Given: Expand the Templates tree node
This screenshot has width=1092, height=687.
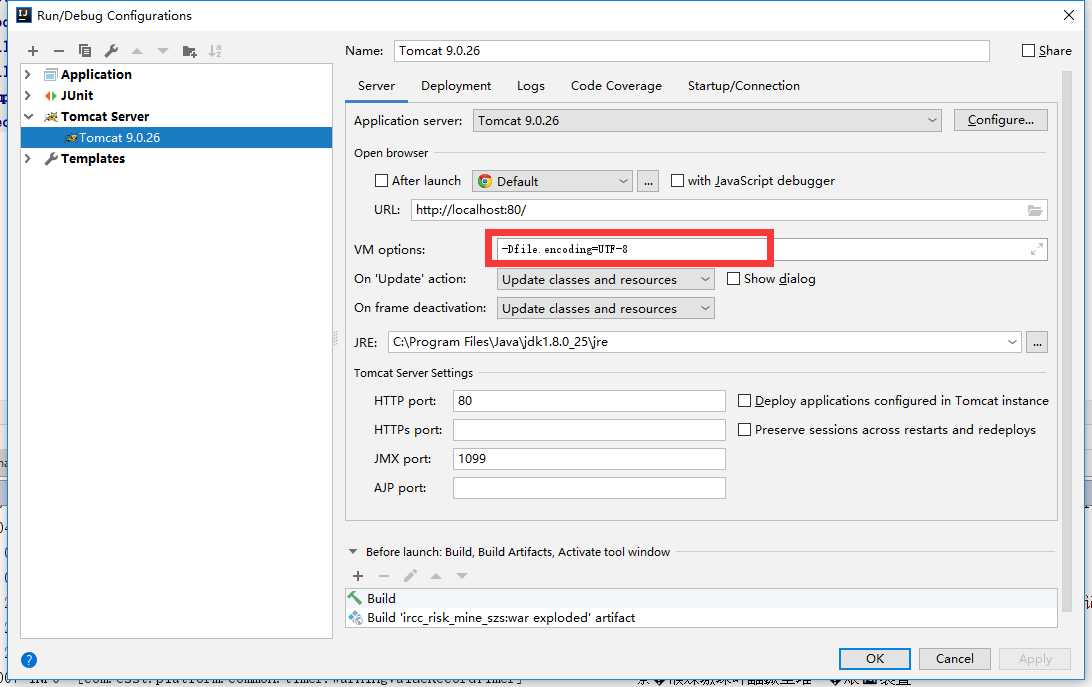Looking at the screenshot, I should pos(28,158).
